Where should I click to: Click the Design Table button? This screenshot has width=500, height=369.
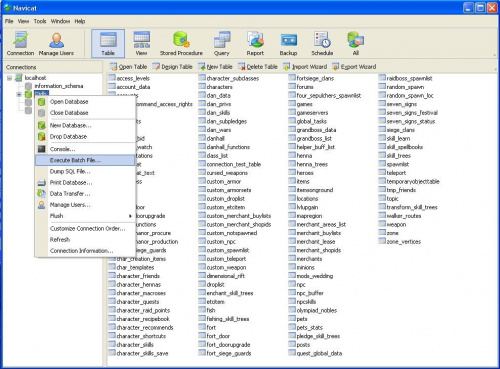pyautogui.click(x=172, y=67)
